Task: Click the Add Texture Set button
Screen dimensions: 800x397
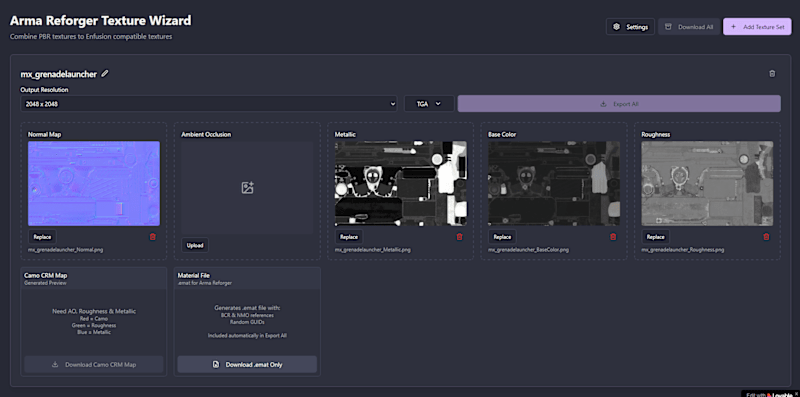Action: pos(757,27)
